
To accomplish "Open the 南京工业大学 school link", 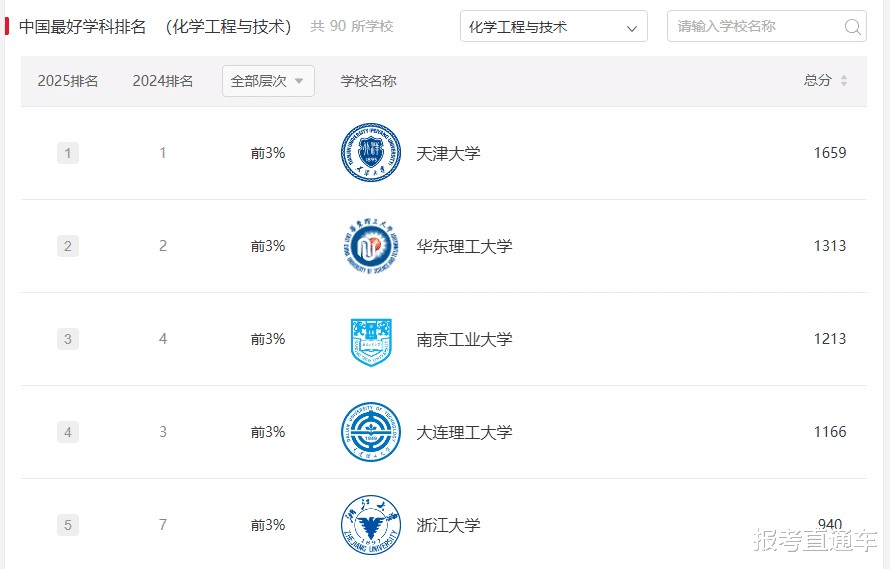I will [464, 340].
